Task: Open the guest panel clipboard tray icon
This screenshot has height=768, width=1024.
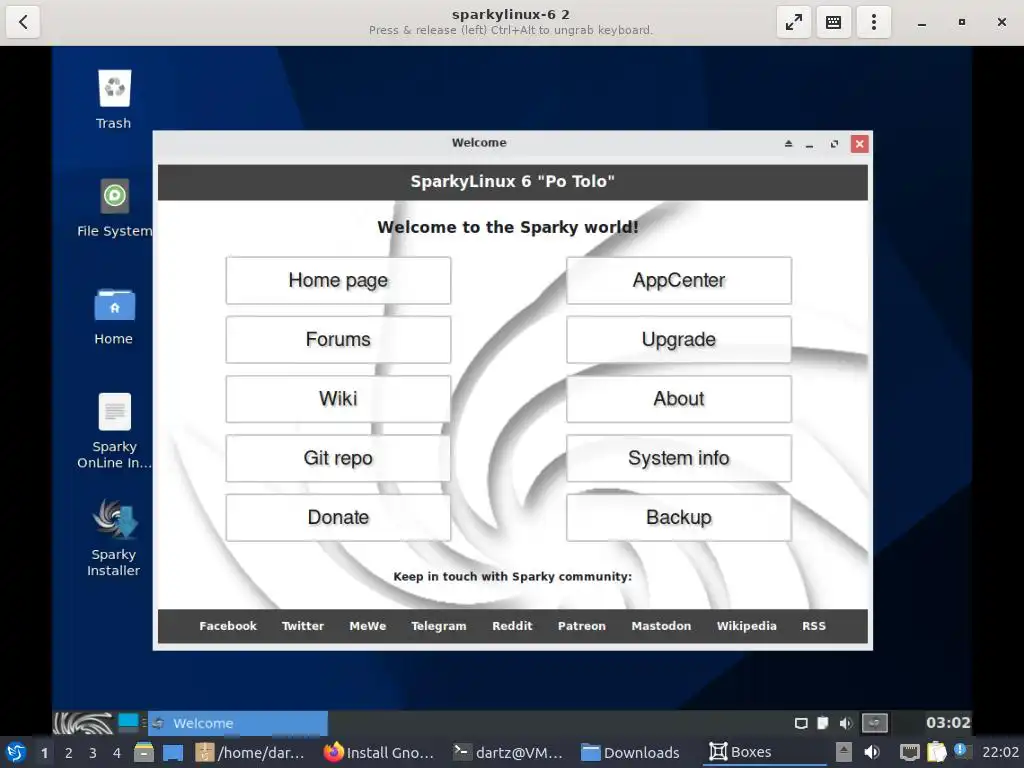Action: [x=823, y=723]
